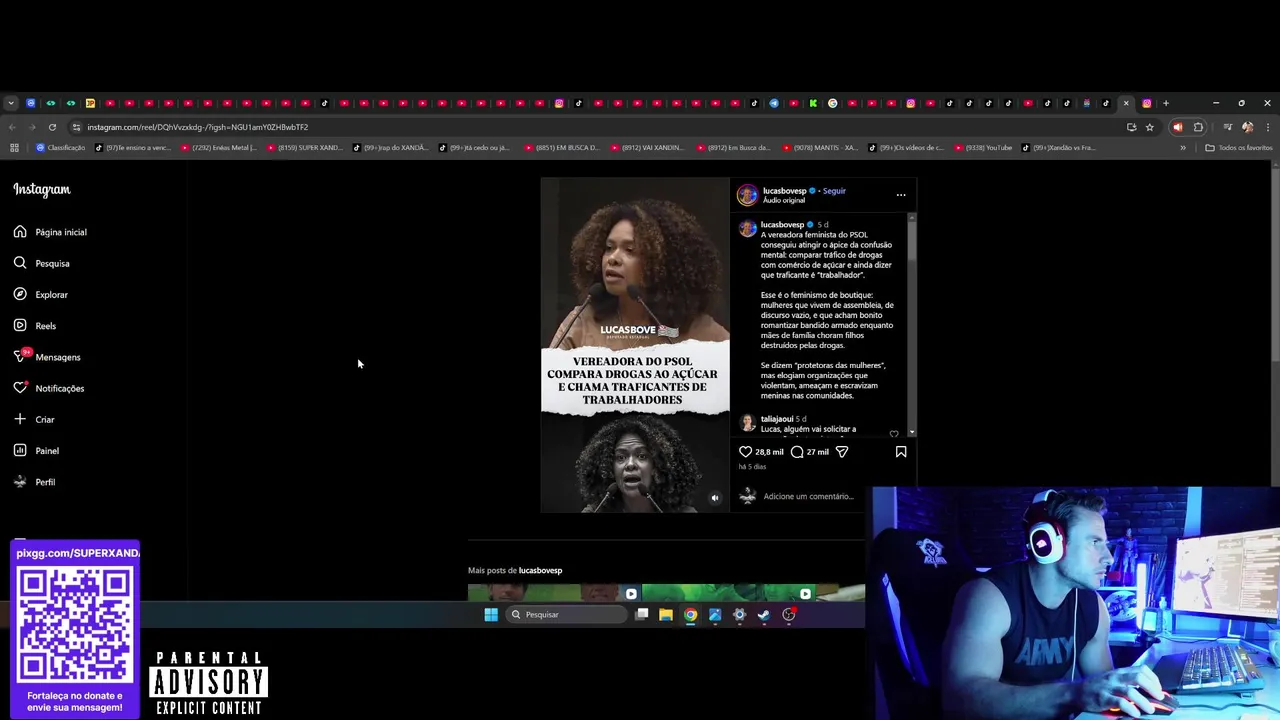Open the SUPER XAND... bookmark
This screenshot has width=1280, height=720.
click(305, 148)
